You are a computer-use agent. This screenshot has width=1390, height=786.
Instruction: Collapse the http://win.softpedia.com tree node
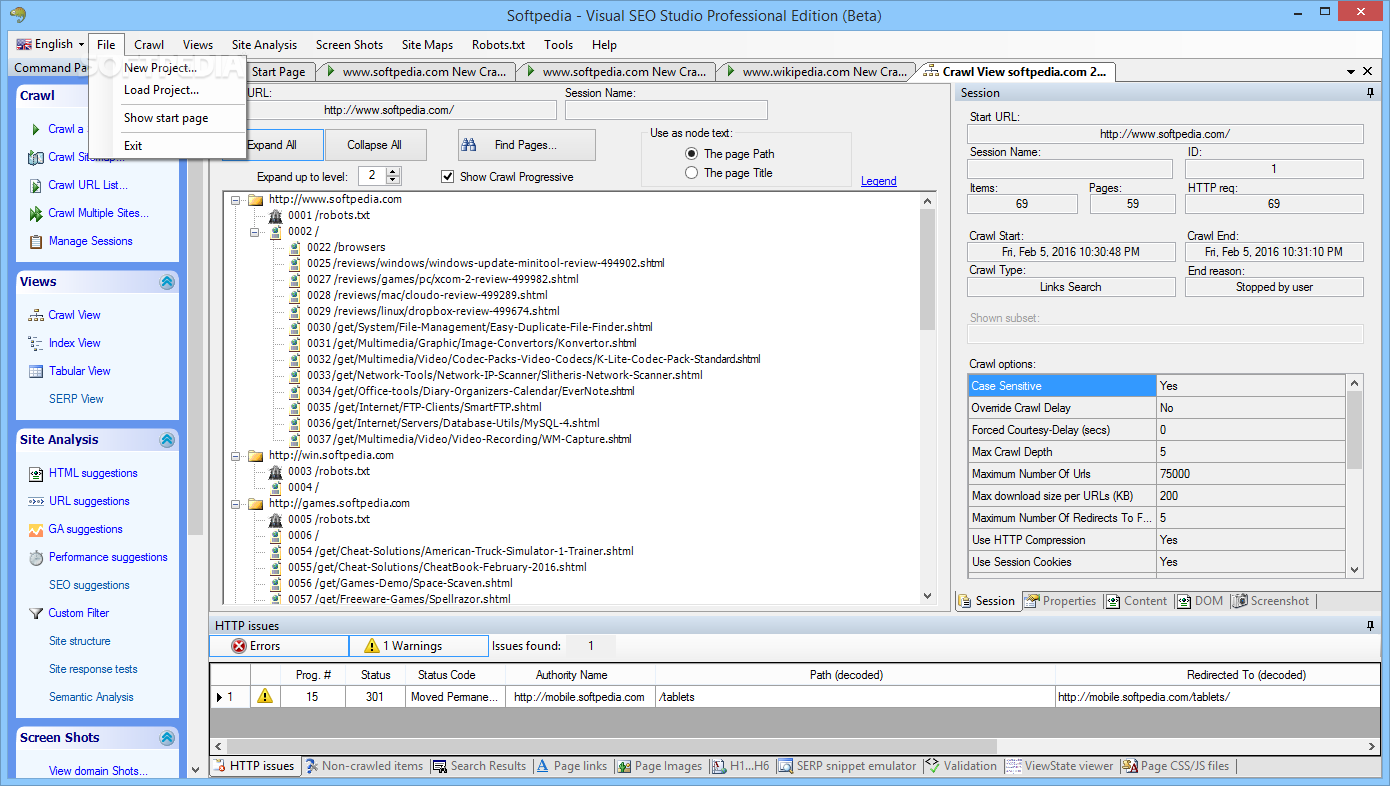point(236,455)
